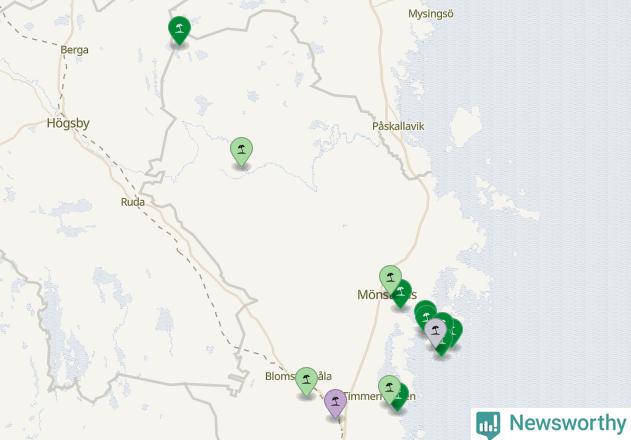Select the Påskallavik place label
The width and height of the screenshot is (631, 440).
coord(398,126)
